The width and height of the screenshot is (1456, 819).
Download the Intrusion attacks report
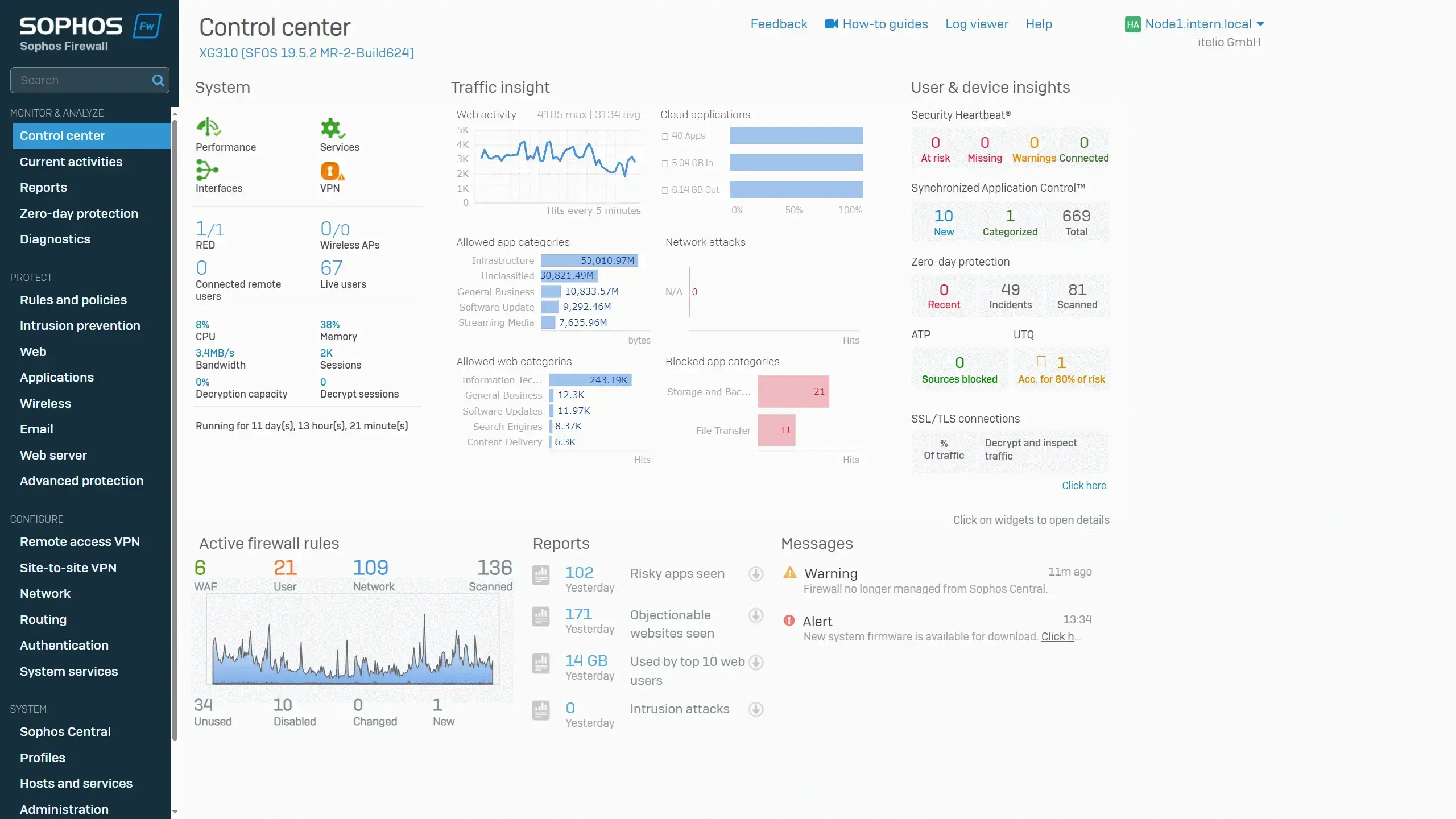pyautogui.click(x=756, y=709)
